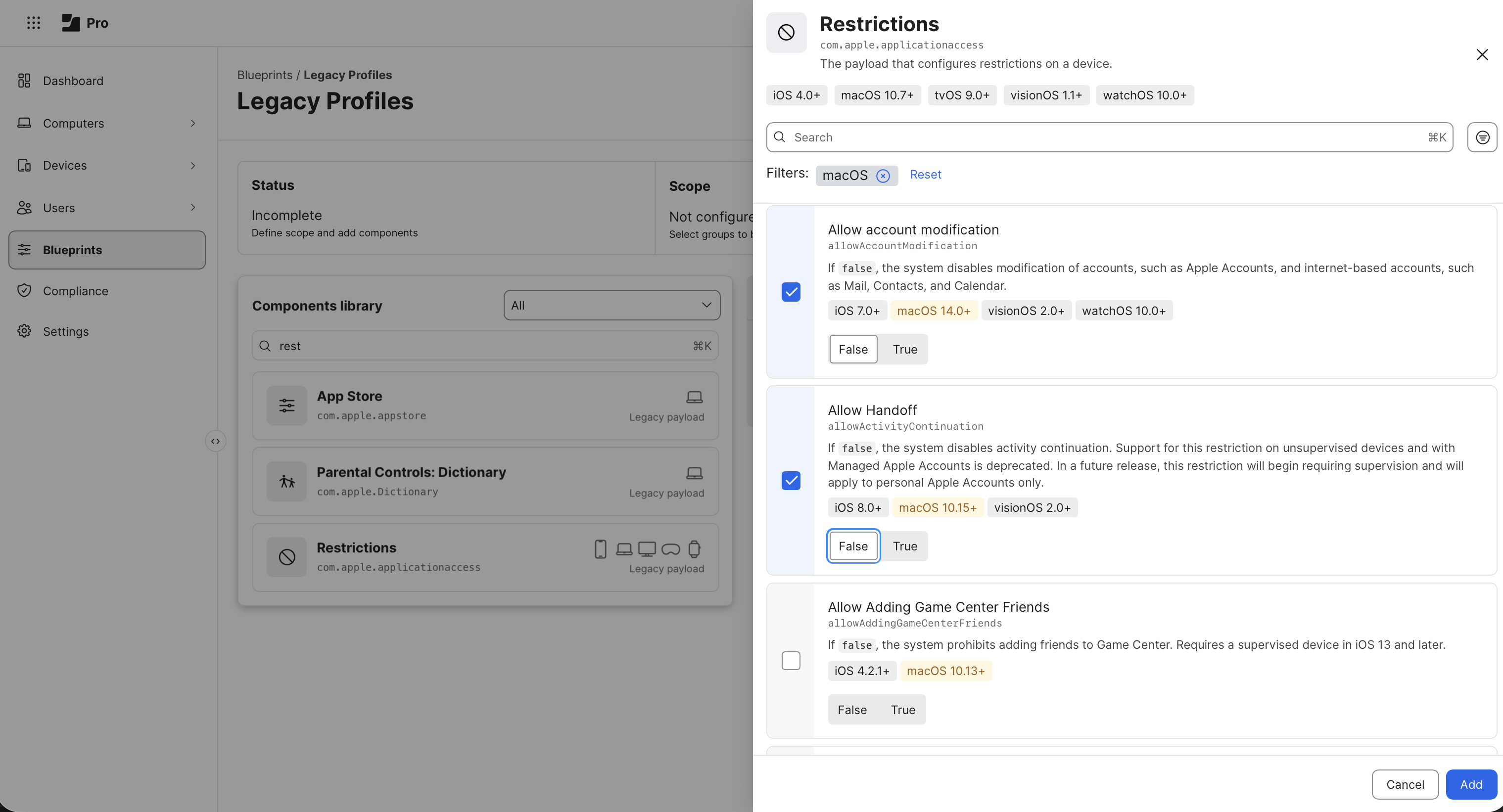Click the App Store component sliders icon
Screen dimensions: 1503x812
(286, 406)
